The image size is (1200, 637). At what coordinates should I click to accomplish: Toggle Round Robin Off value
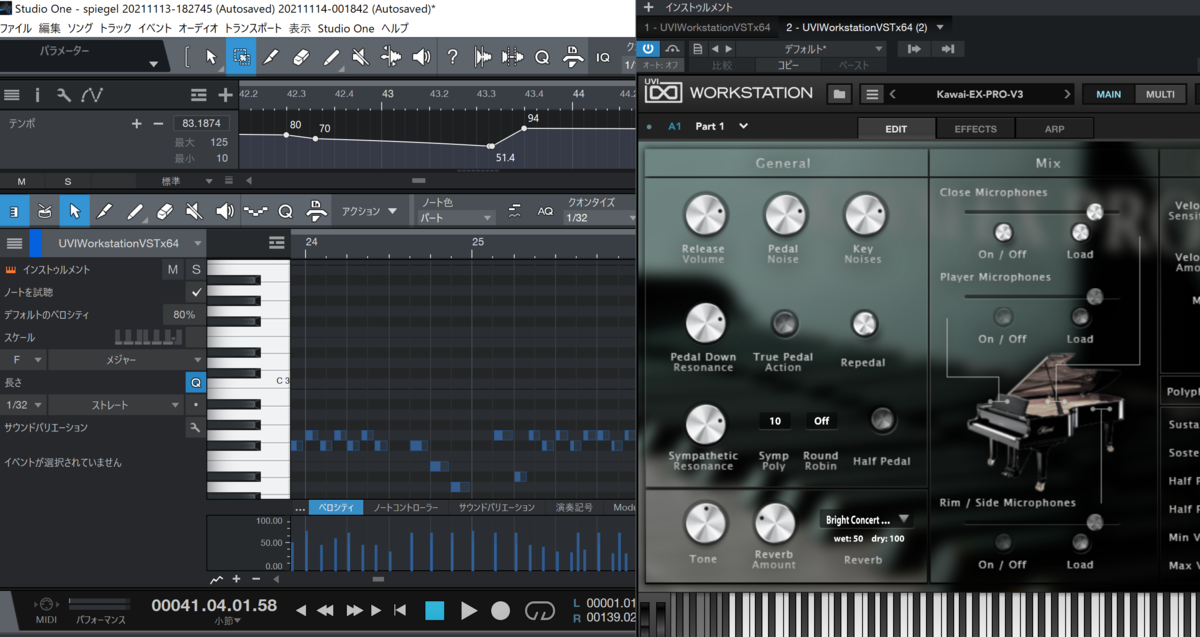(821, 421)
